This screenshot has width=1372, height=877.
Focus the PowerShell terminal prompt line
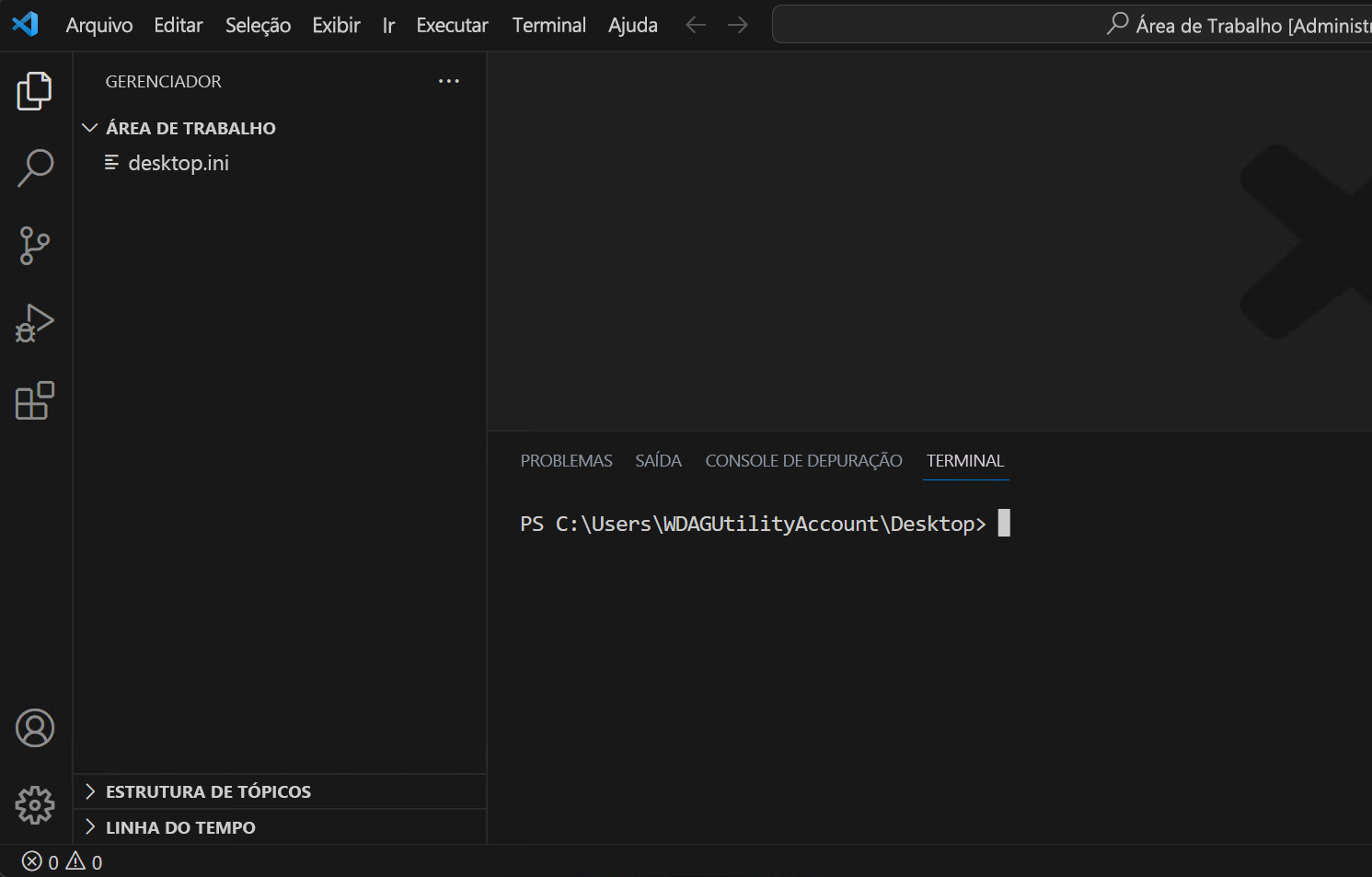click(765, 524)
